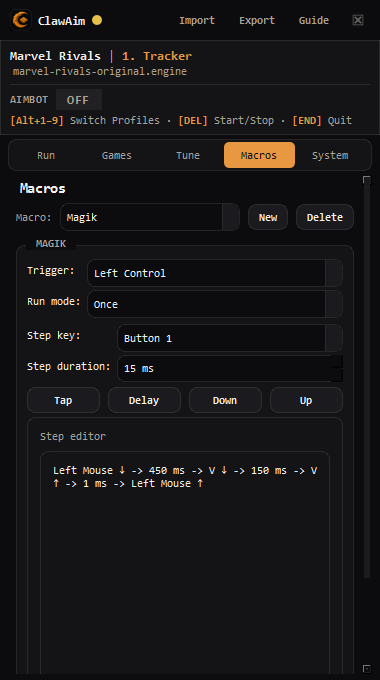This screenshot has width=380, height=680.
Task: Click the scrollbar bottom arrow button
Action: click(x=367, y=668)
